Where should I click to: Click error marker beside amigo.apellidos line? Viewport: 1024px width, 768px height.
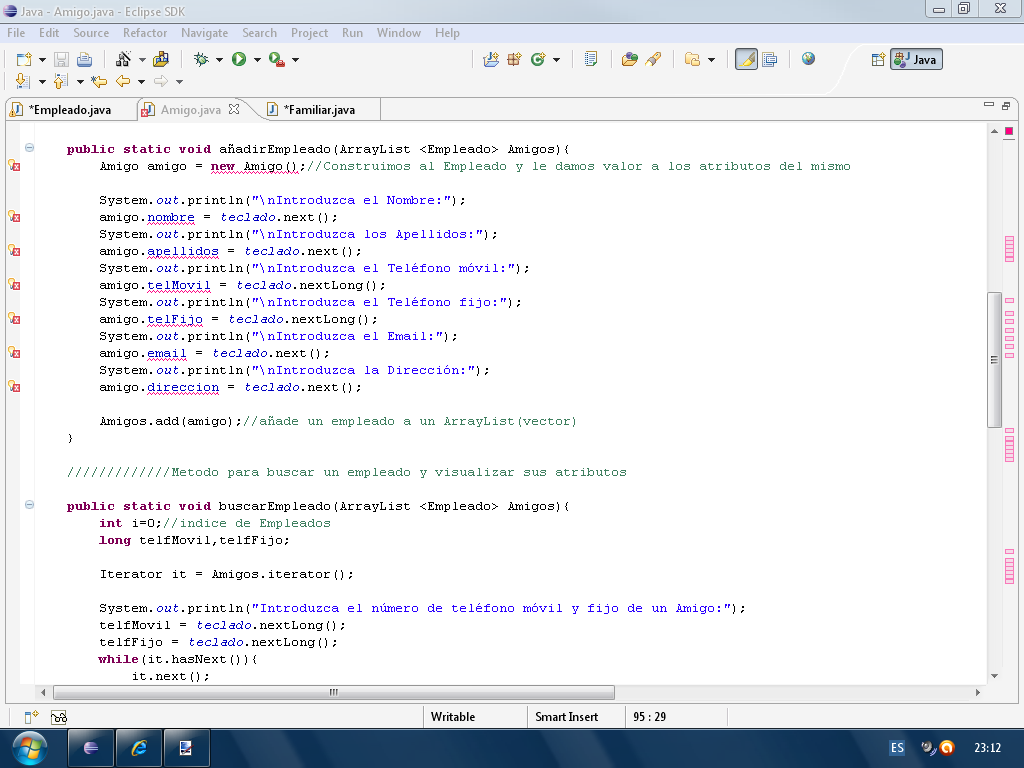[x=14, y=251]
